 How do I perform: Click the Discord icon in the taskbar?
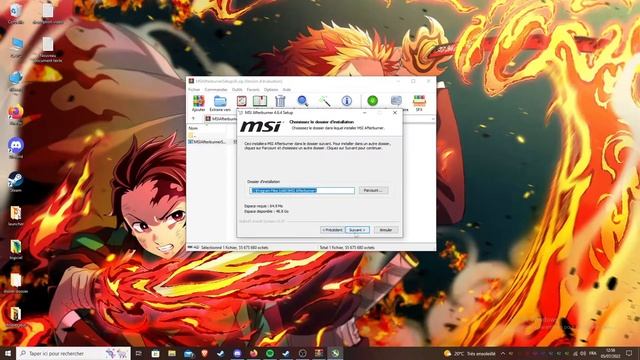[237, 353]
